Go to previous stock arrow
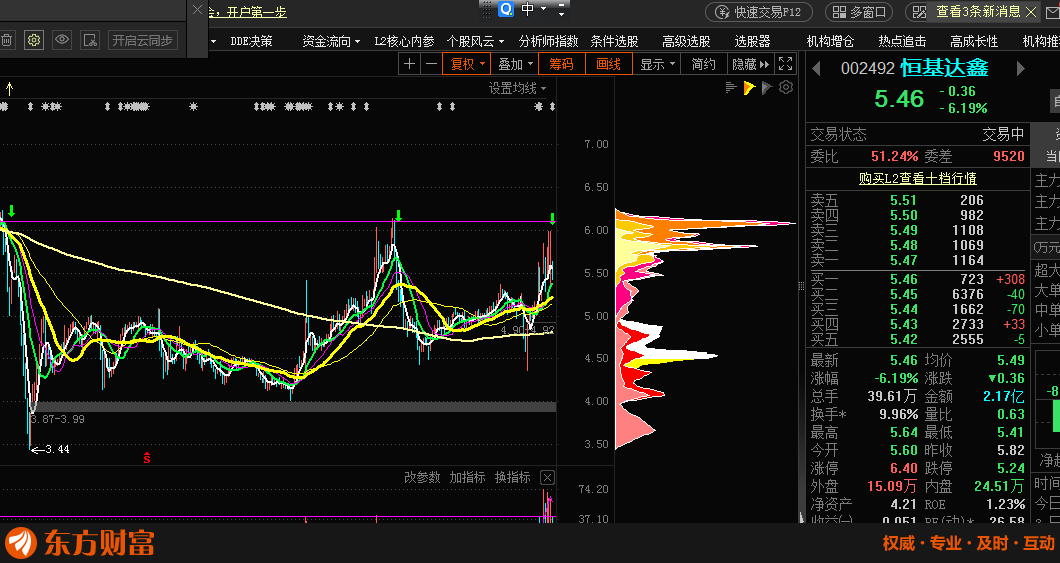Screen dimensions: 1060x563 [x=817, y=68]
